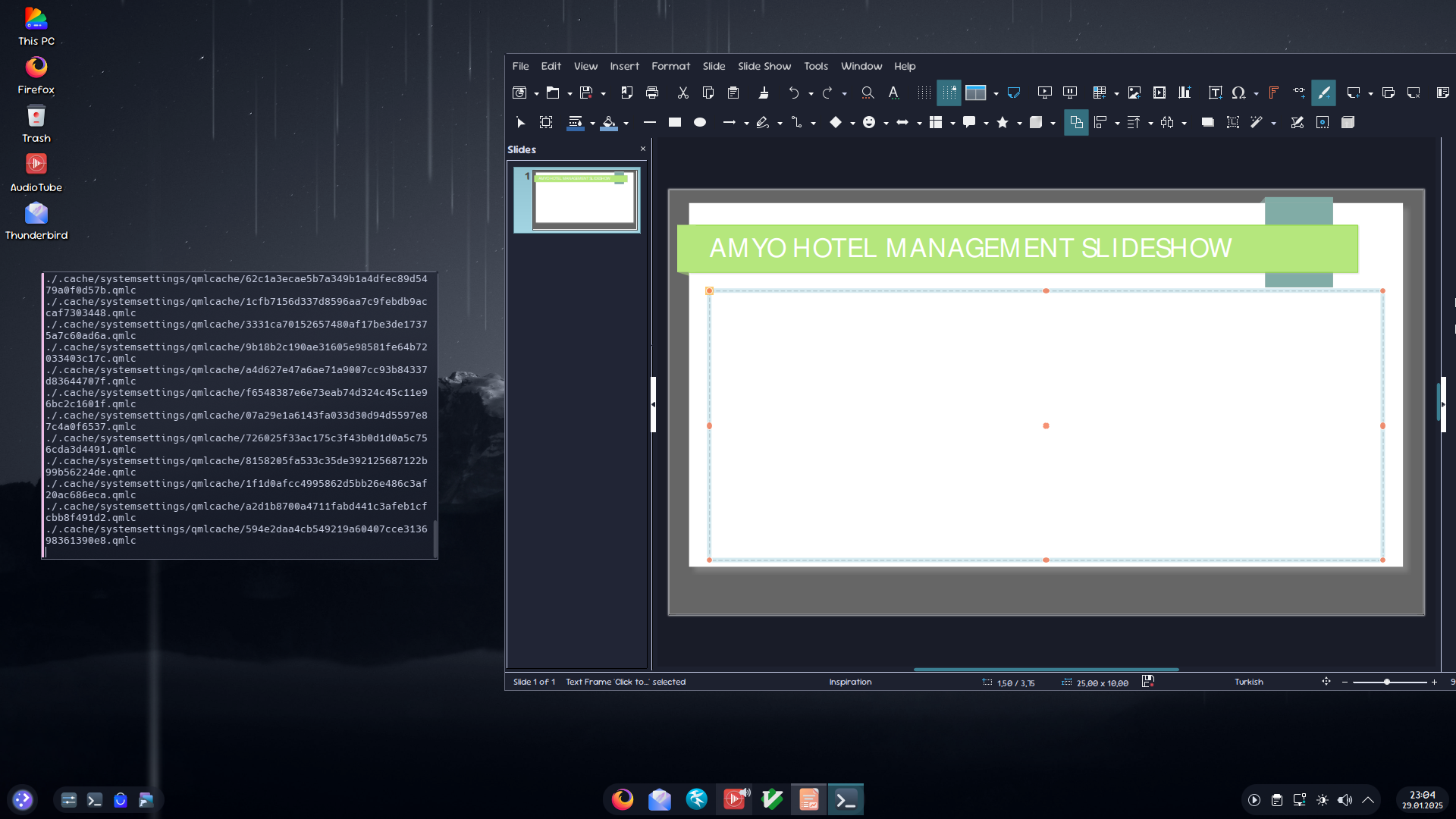Click the Clone Formatting brush icon

click(764, 93)
